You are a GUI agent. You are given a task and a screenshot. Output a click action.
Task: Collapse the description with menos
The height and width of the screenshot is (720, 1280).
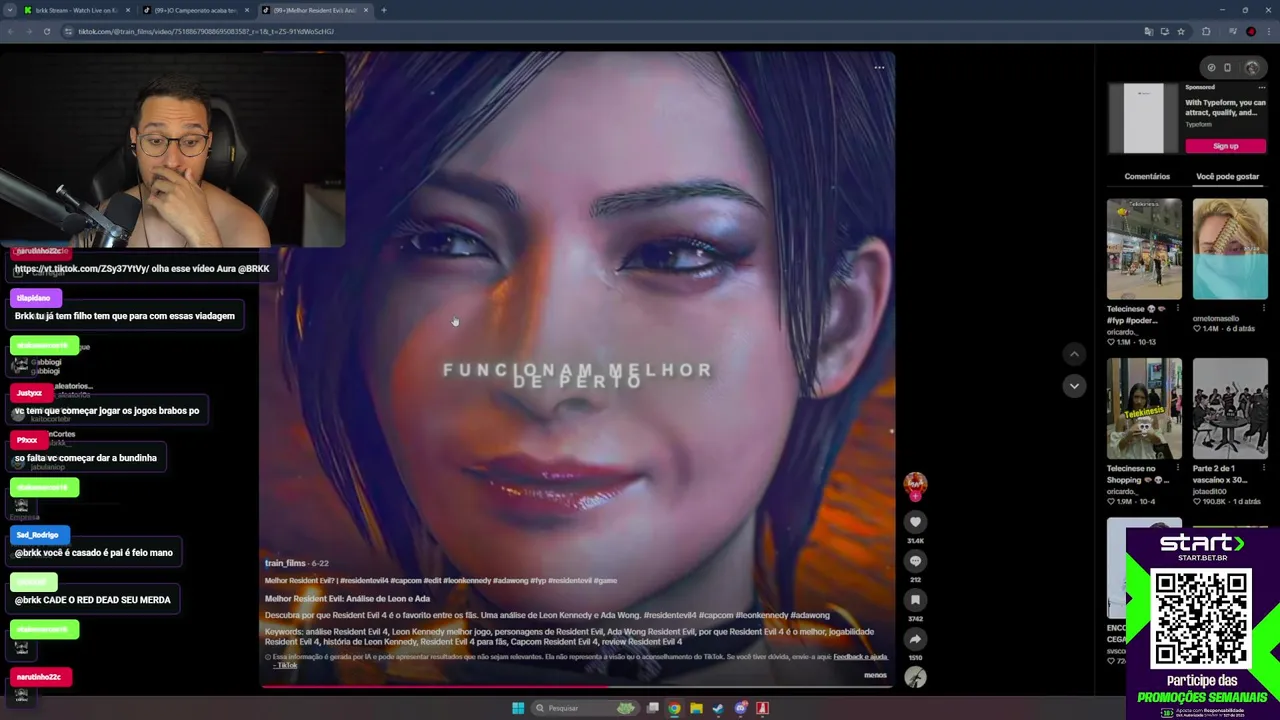click(875, 675)
